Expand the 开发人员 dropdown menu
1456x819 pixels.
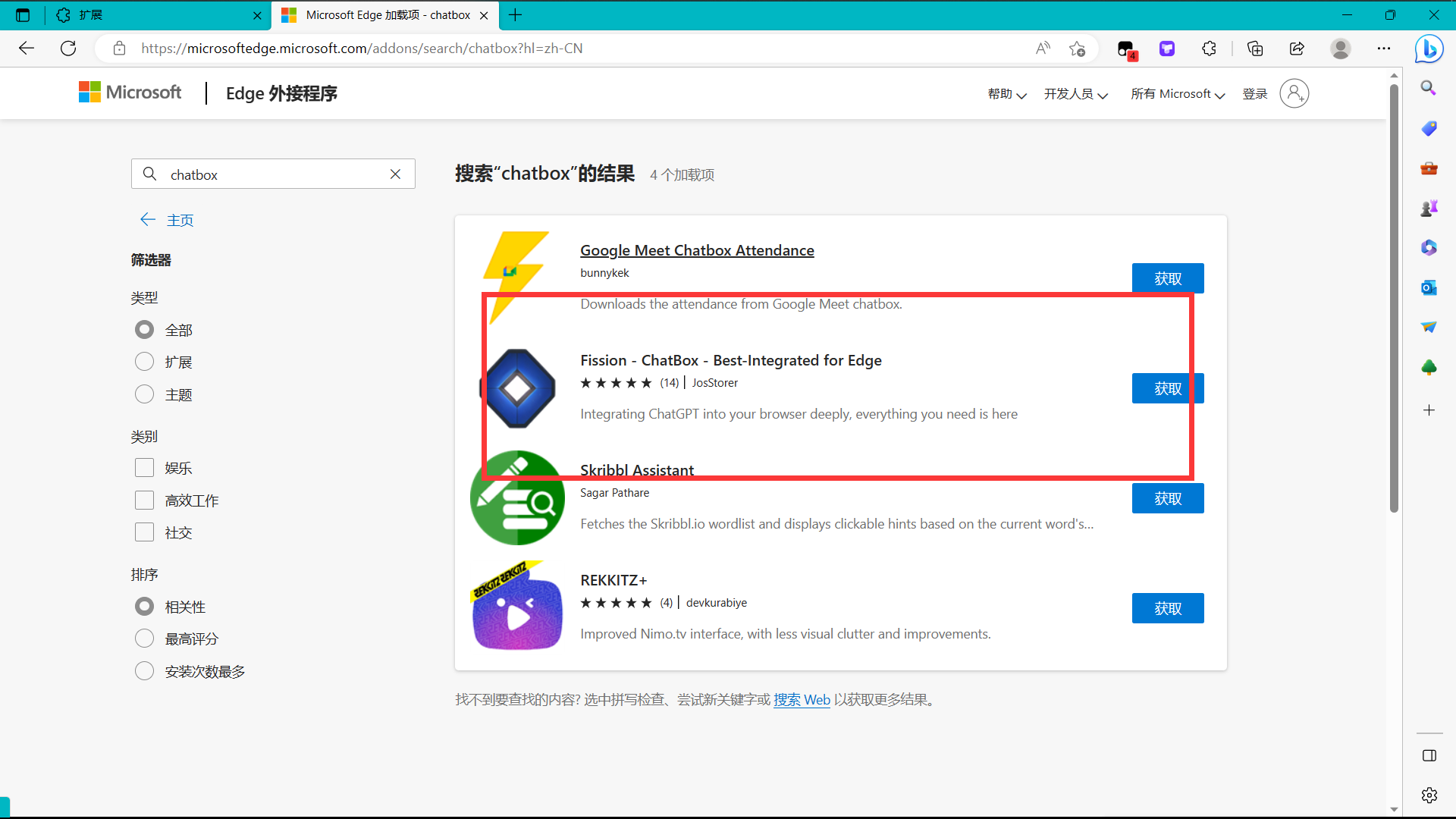[1075, 94]
